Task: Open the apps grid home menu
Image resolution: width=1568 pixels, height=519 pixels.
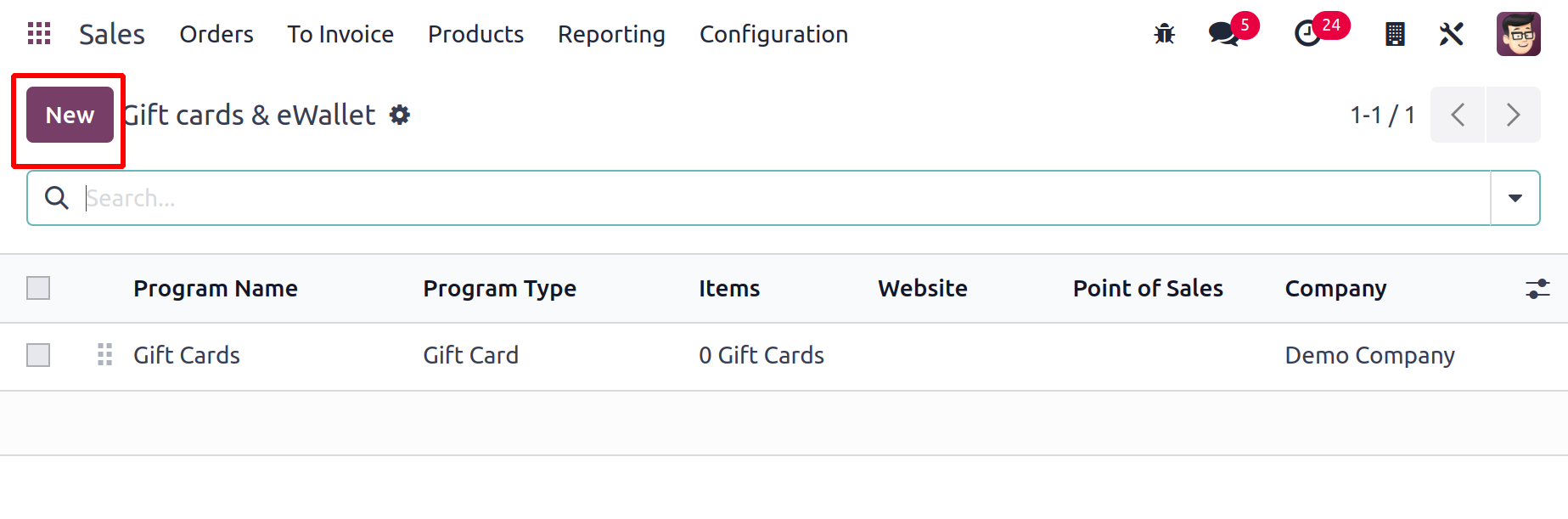Action: (x=39, y=34)
